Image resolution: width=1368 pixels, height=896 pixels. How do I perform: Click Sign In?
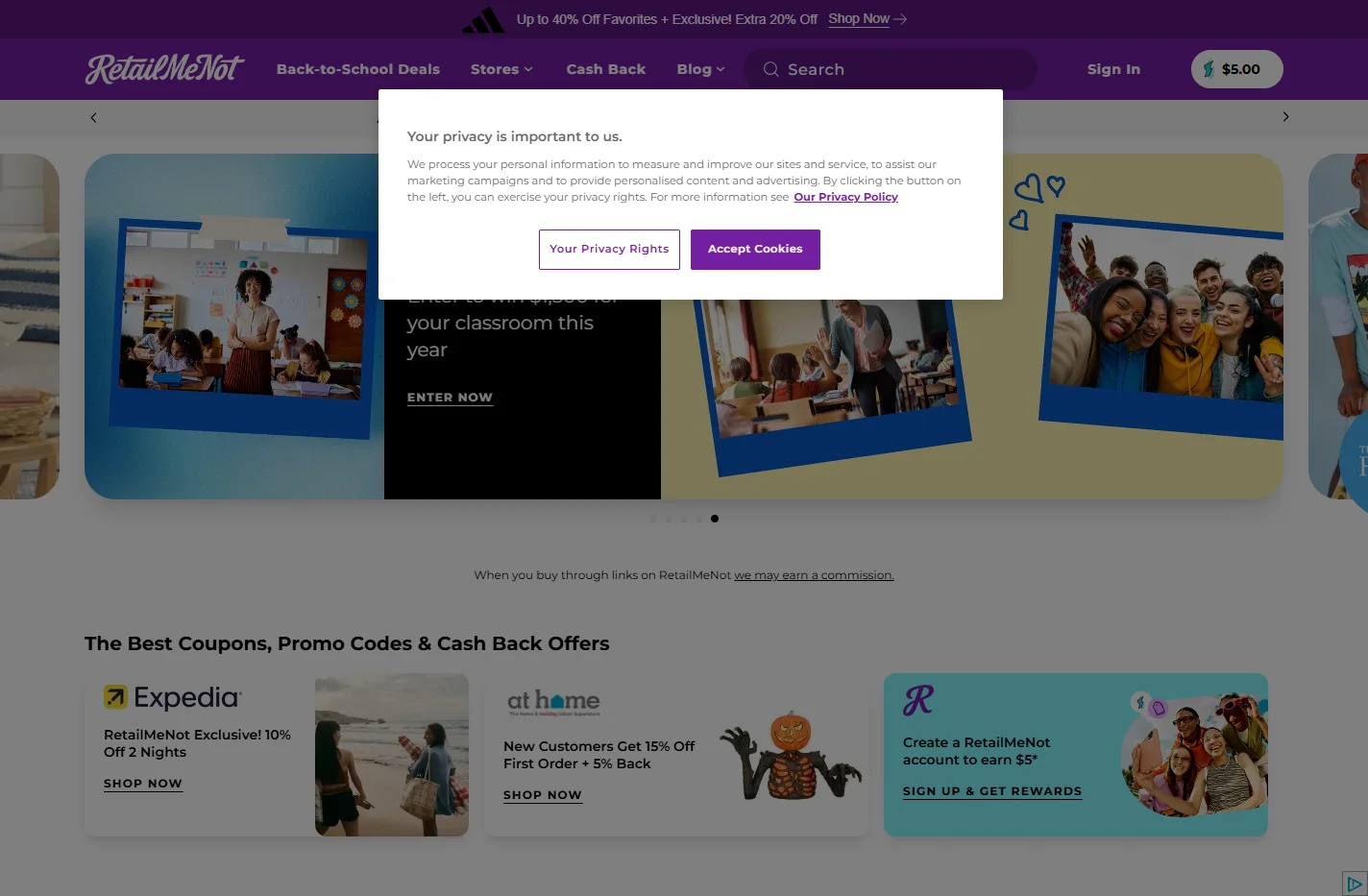pos(1113,69)
